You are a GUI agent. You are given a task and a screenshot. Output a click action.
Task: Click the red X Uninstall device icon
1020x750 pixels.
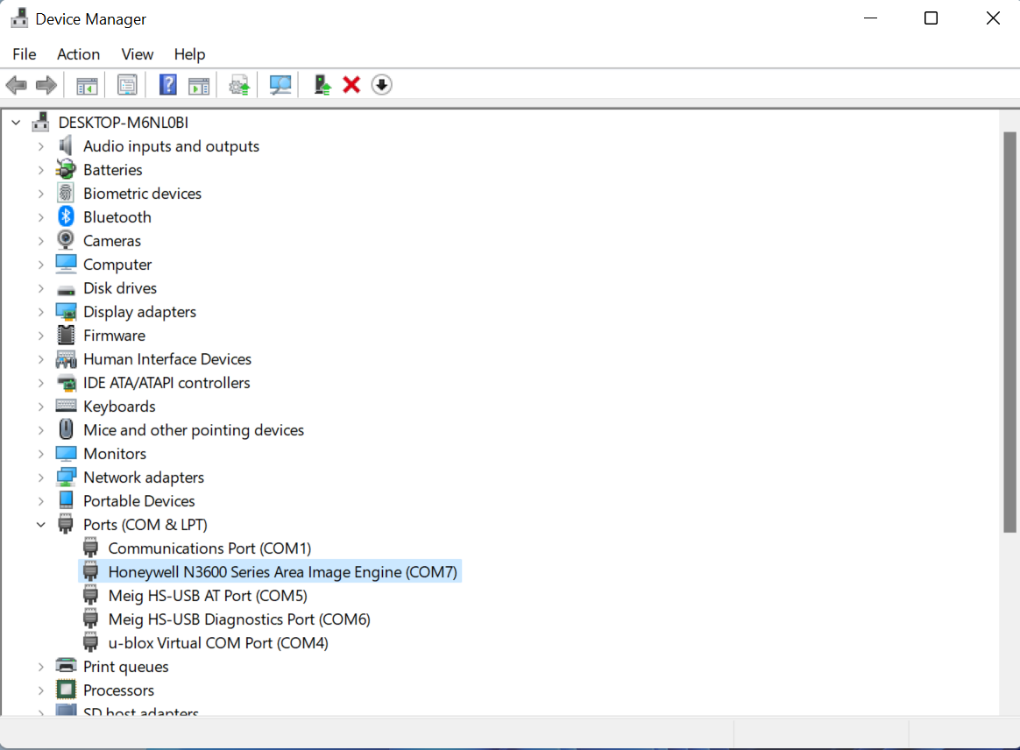click(x=351, y=85)
